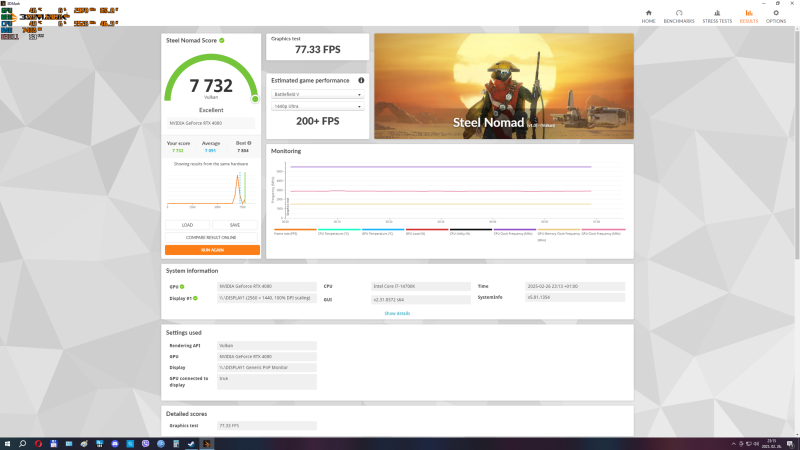Click the score gauge end marker dot
This screenshot has height=450, width=800.
(x=255, y=99)
